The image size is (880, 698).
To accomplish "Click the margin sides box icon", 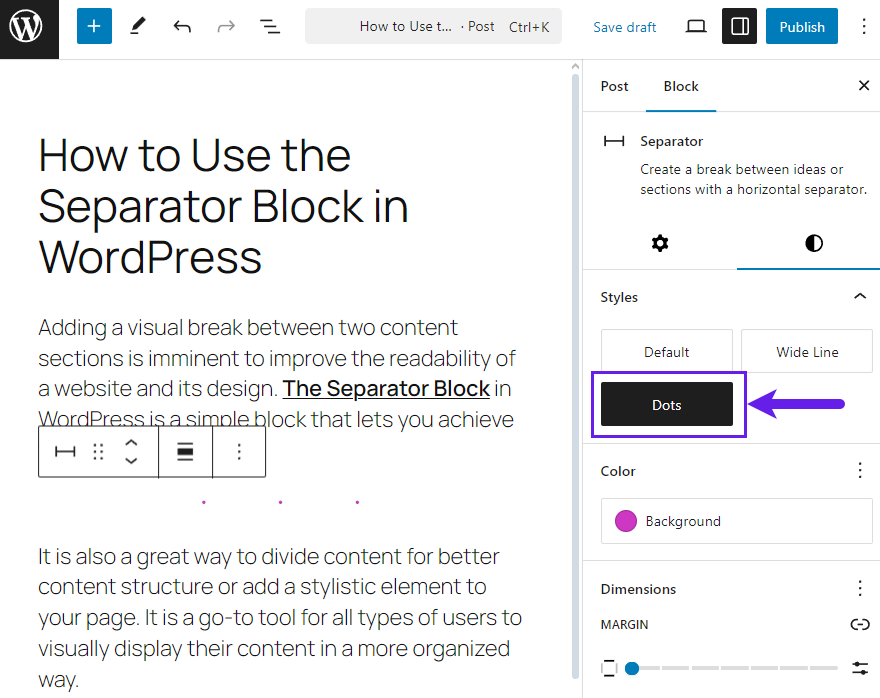I will point(609,668).
